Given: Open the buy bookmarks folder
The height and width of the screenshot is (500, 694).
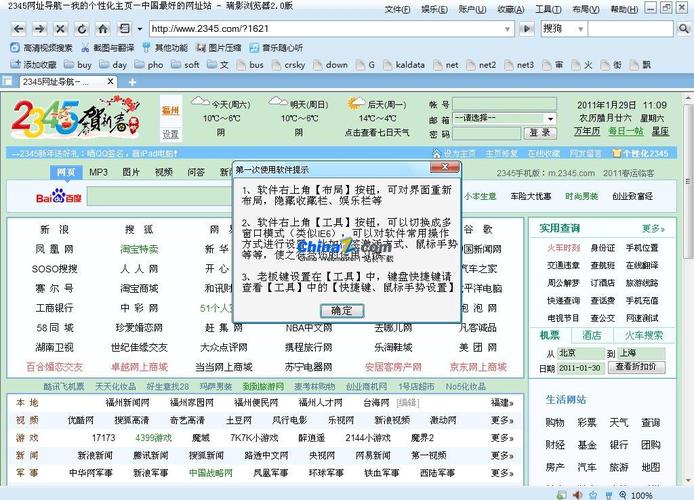Looking at the screenshot, I should (78, 65).
